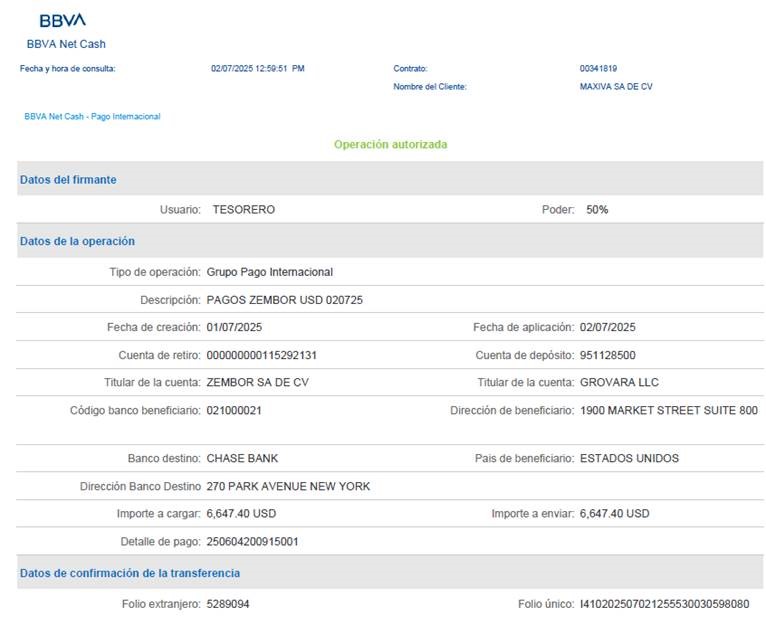Screen dimensions: 766x635
Task: Select description PAGOS ZEMBOR USD 020725
Action: click(285, 300)
